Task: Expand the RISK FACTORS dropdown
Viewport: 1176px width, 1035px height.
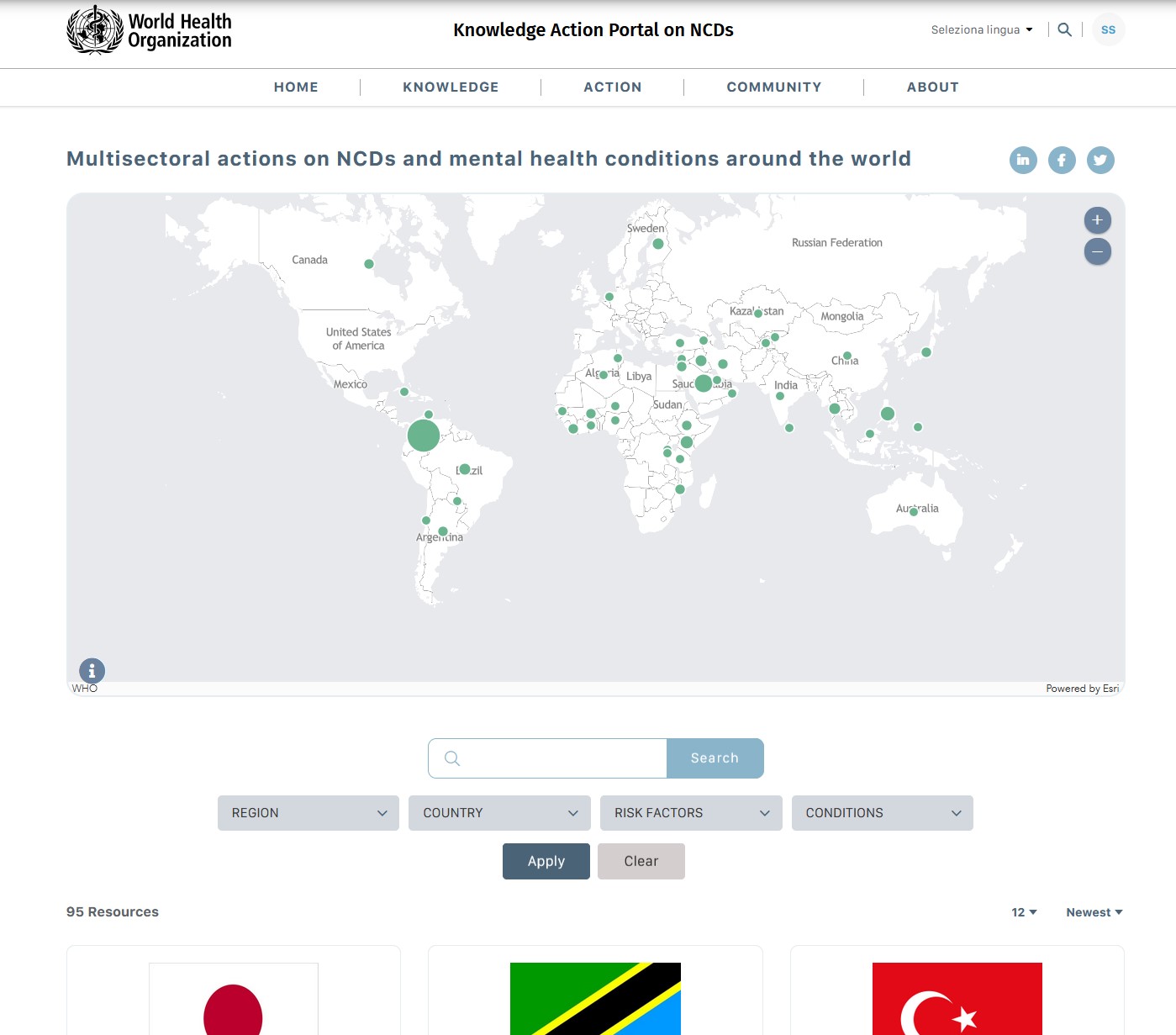Action: [x=691, y=813]
